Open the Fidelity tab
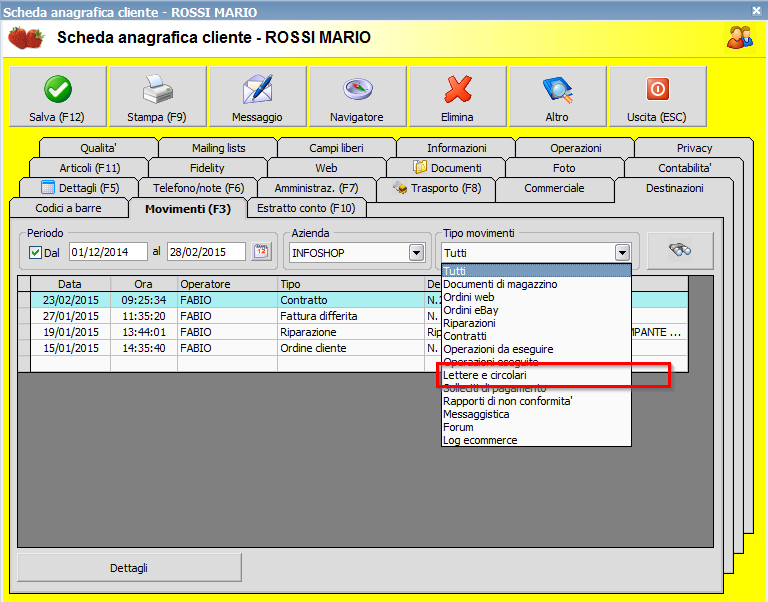This screenshot has width=768, height=602. coord(207,168)
